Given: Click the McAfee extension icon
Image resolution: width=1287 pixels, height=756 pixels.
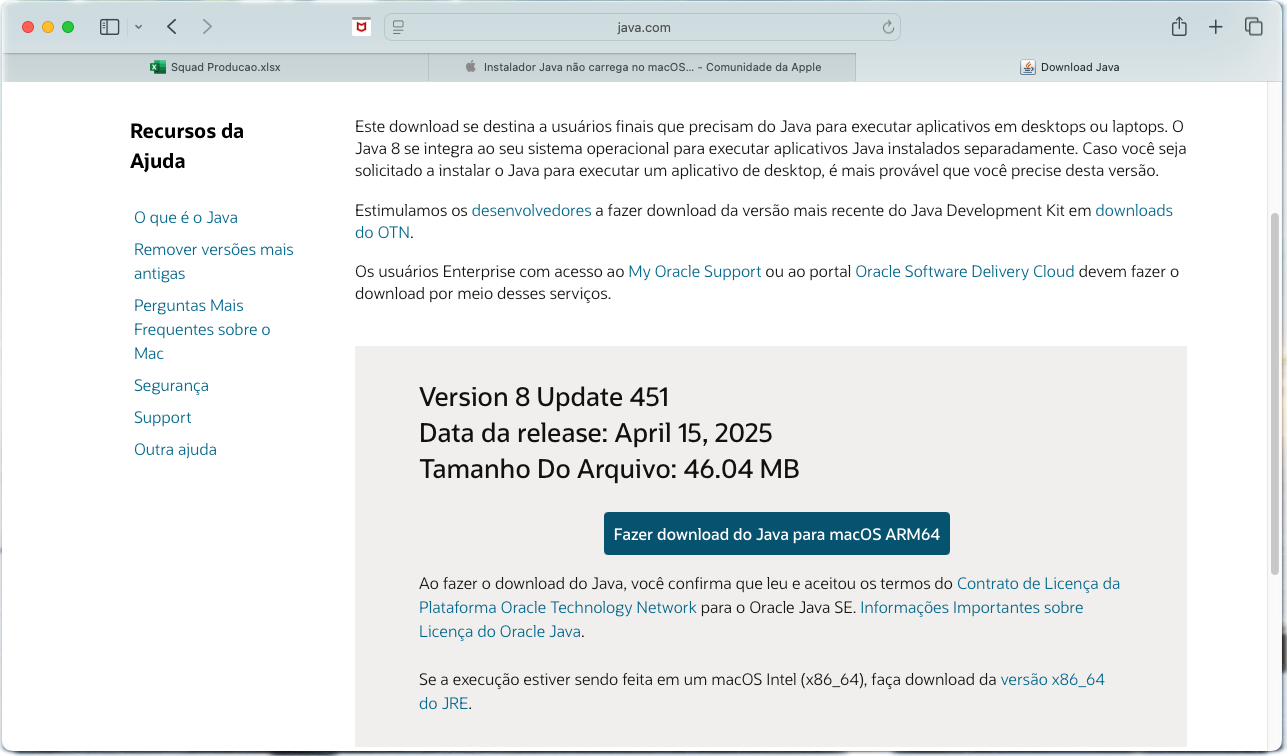Looking at the screenshot, I should pyautogui.click(x=361, y=27).
